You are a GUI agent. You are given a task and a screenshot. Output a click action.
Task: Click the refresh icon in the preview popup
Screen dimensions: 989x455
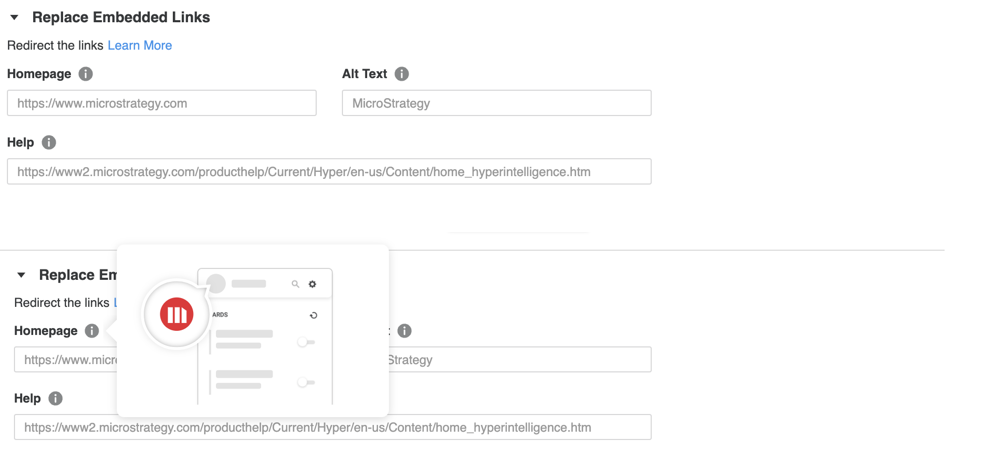tap(313, 315)
